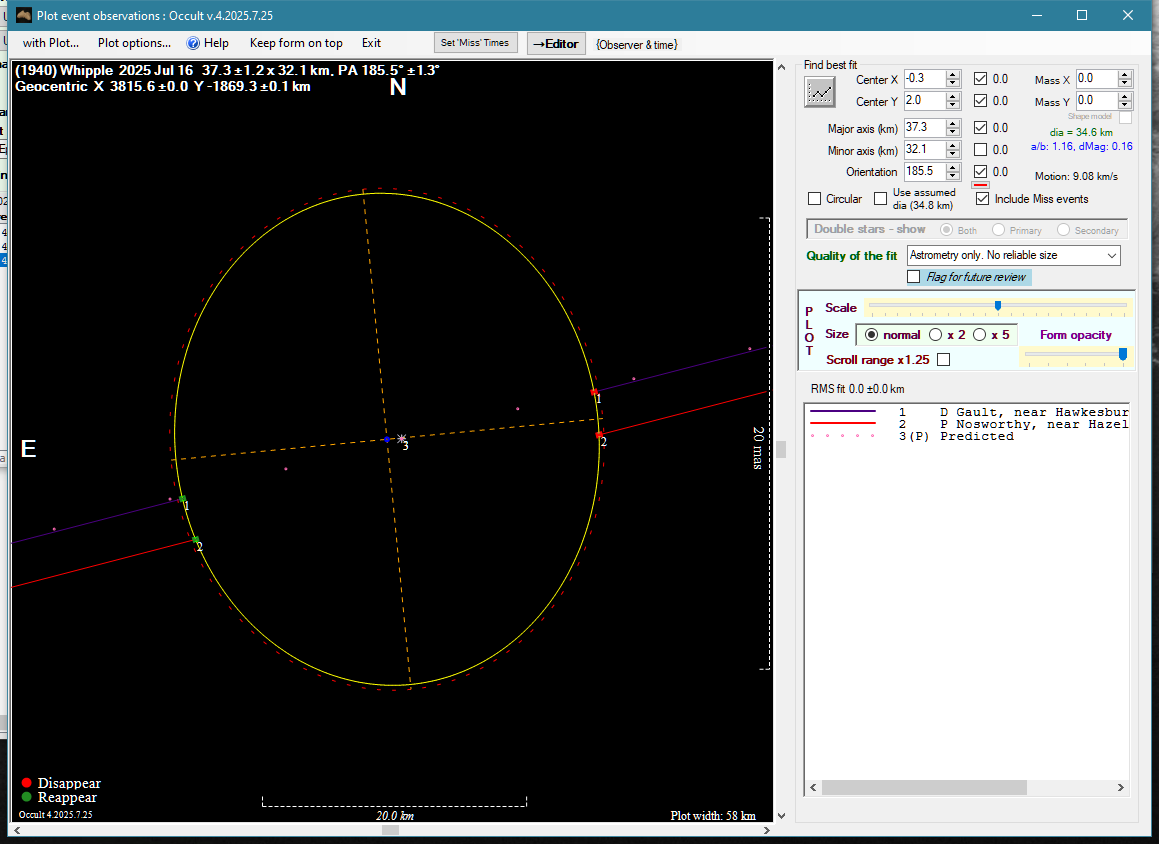1159x844 pixels.
Task: Enable the Circular checkbox
Action: click(815, 199)
